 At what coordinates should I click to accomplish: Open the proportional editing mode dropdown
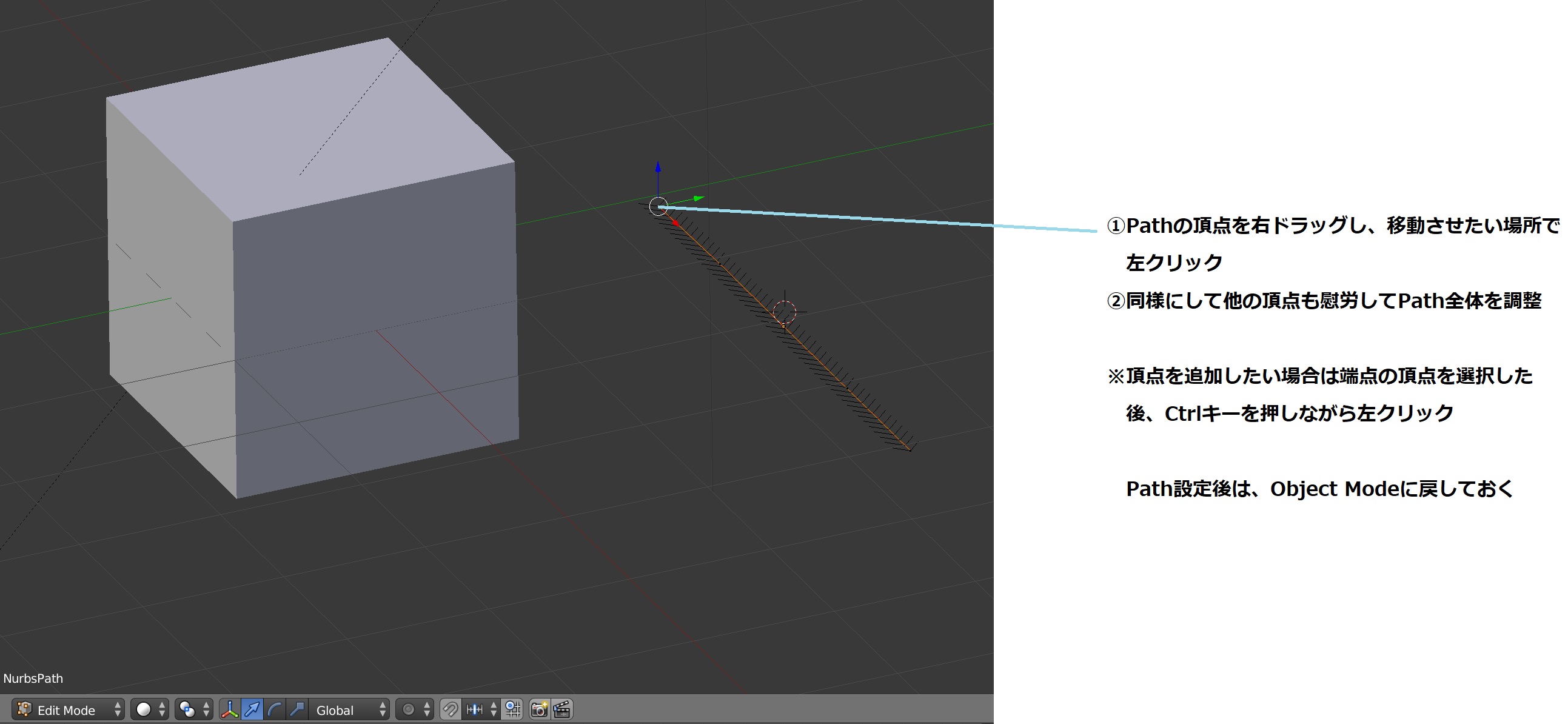pos(415,709)
